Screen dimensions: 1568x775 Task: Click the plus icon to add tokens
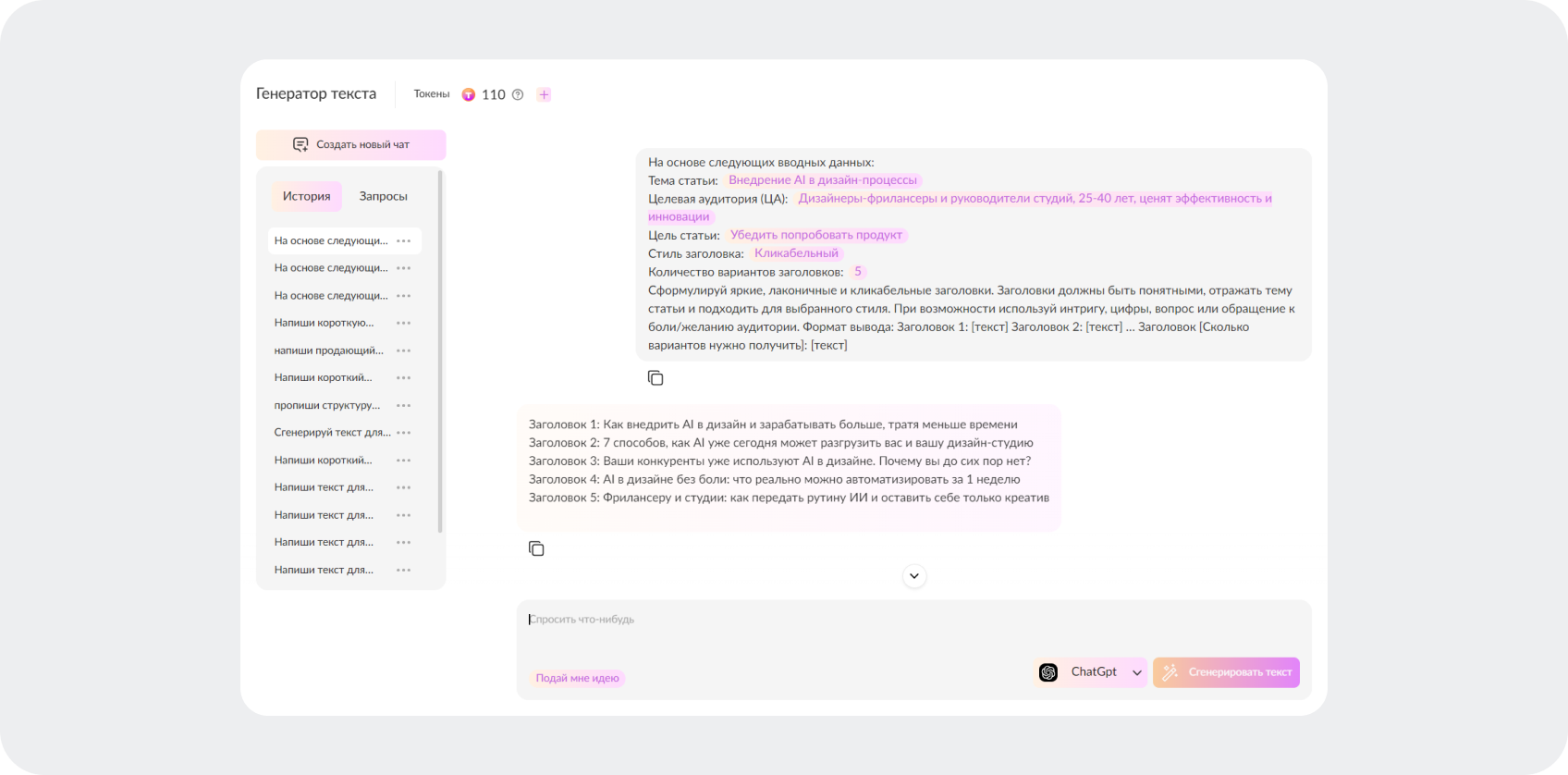click(544, 94)
